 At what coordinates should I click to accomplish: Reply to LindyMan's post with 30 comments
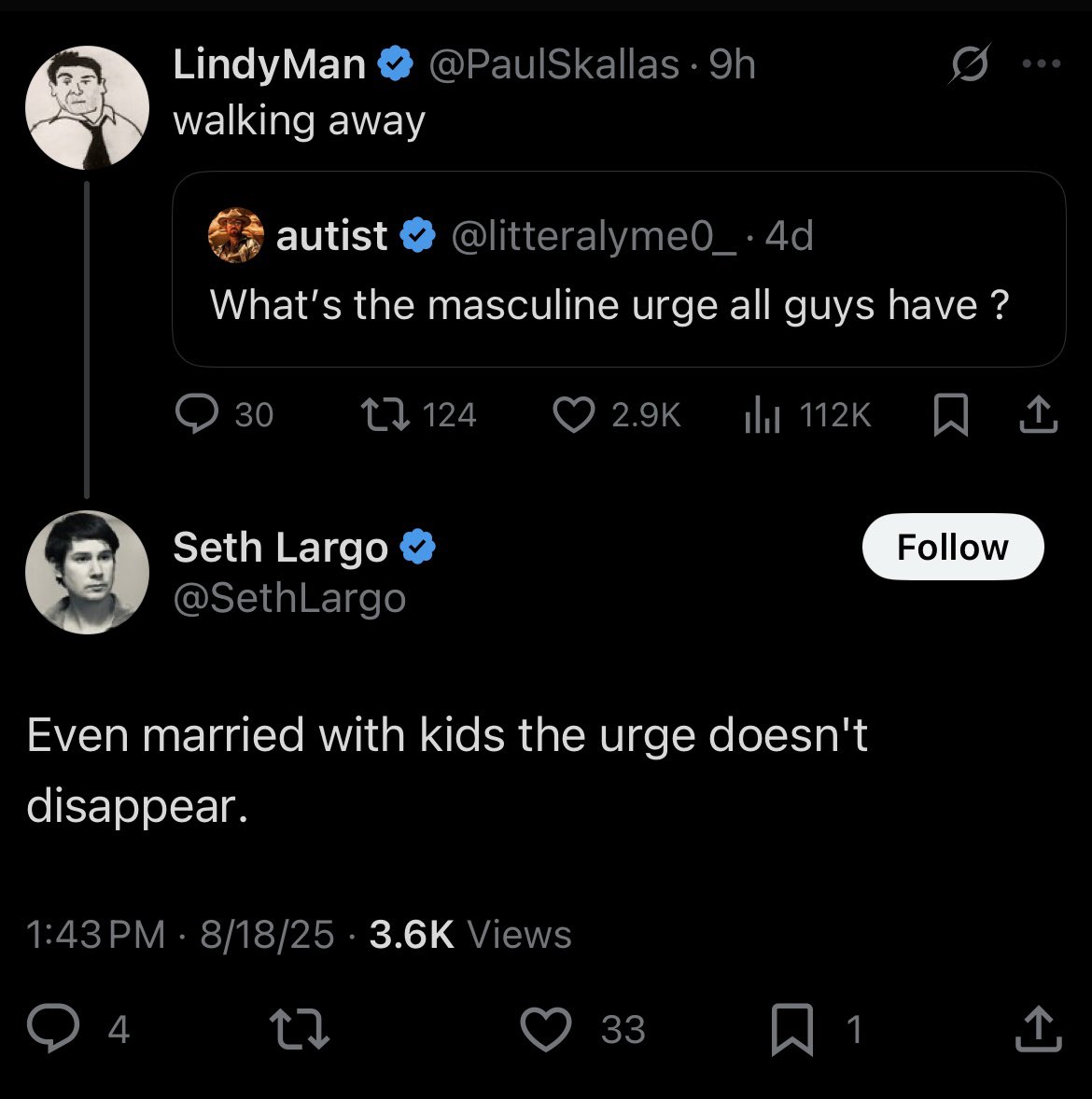coord(224,414)
